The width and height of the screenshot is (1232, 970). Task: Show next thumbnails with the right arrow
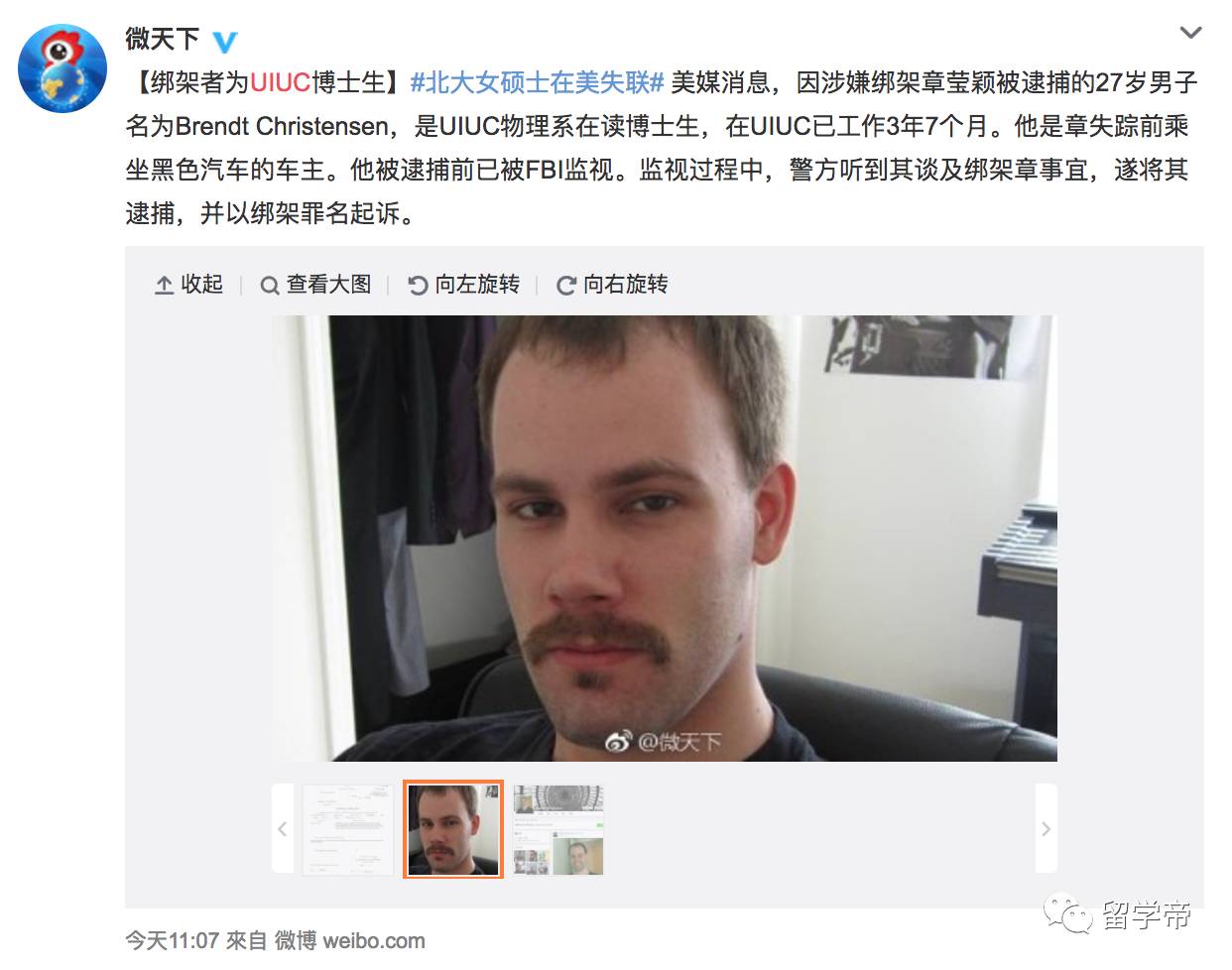[1046, 828]
